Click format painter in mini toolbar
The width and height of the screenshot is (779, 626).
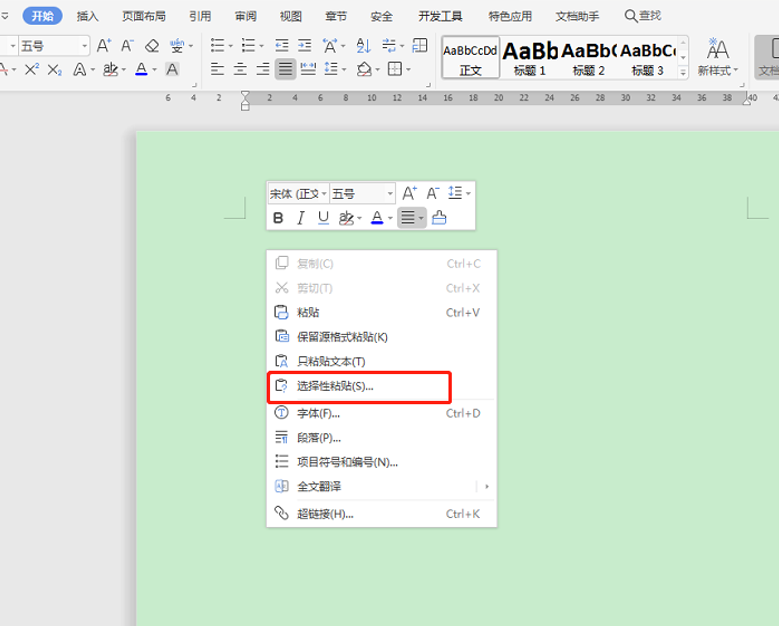coord(439,218)
